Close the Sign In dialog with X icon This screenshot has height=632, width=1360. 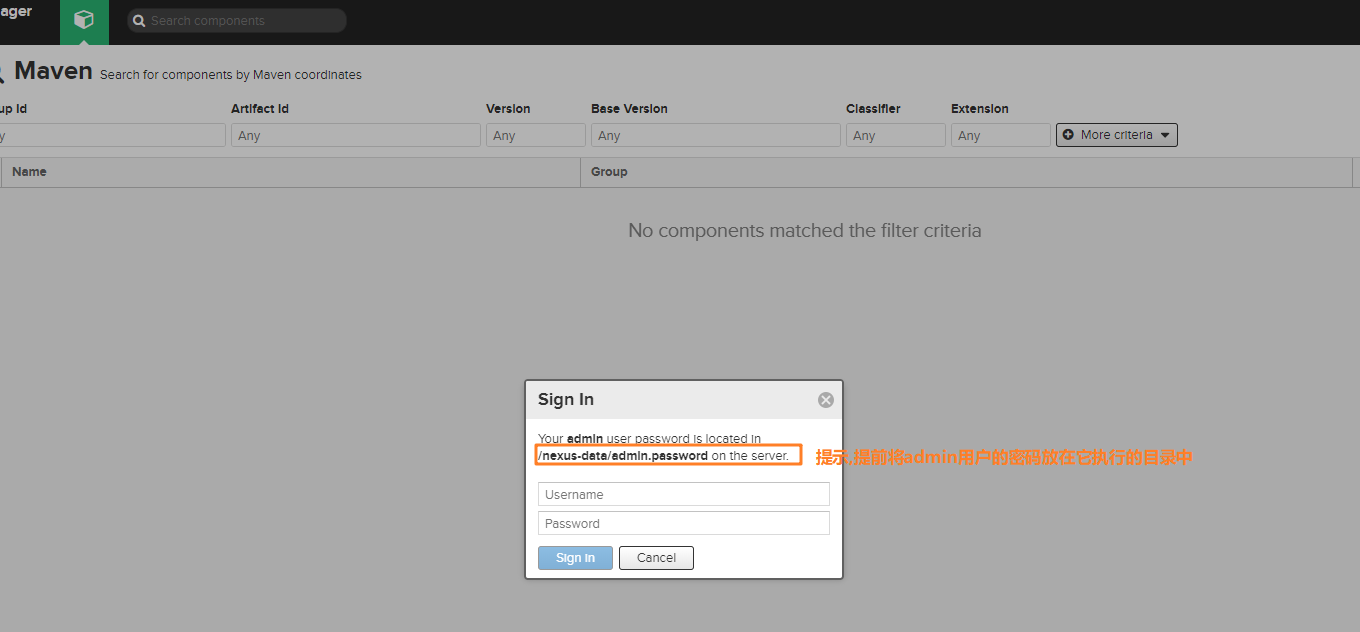[x=826, y=400]
